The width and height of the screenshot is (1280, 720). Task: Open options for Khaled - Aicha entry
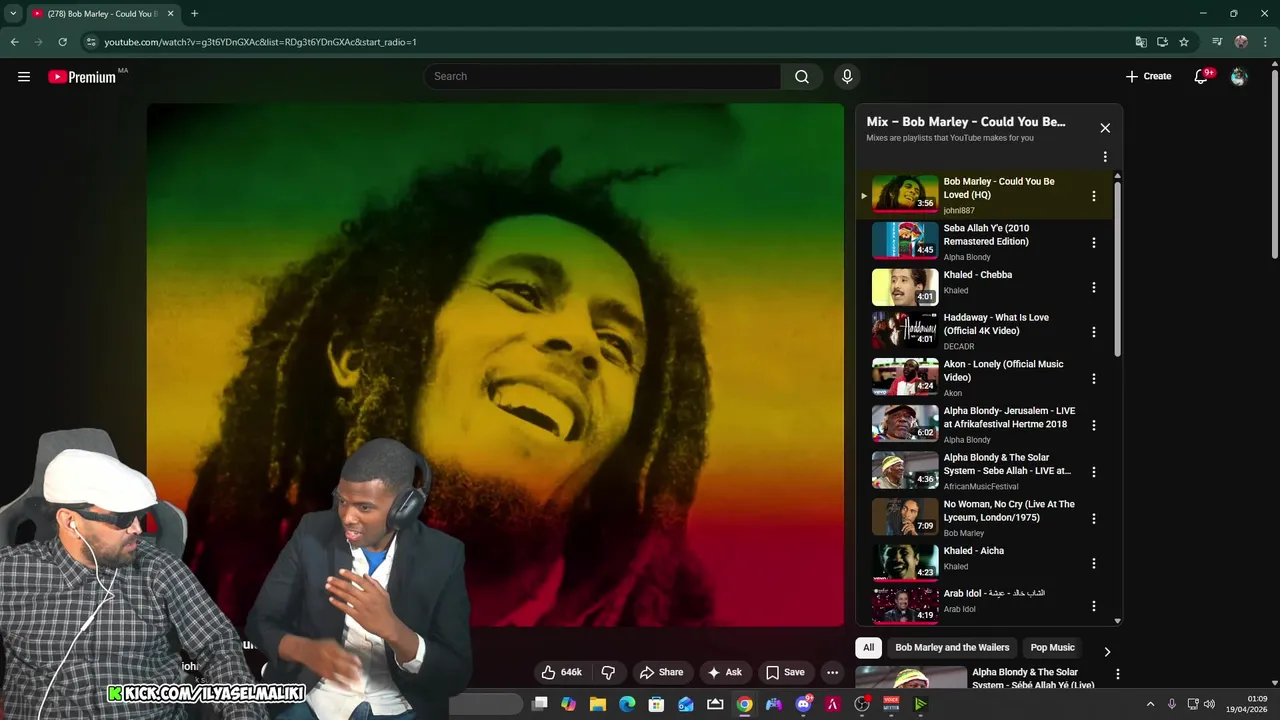[x=1094, y=563]
